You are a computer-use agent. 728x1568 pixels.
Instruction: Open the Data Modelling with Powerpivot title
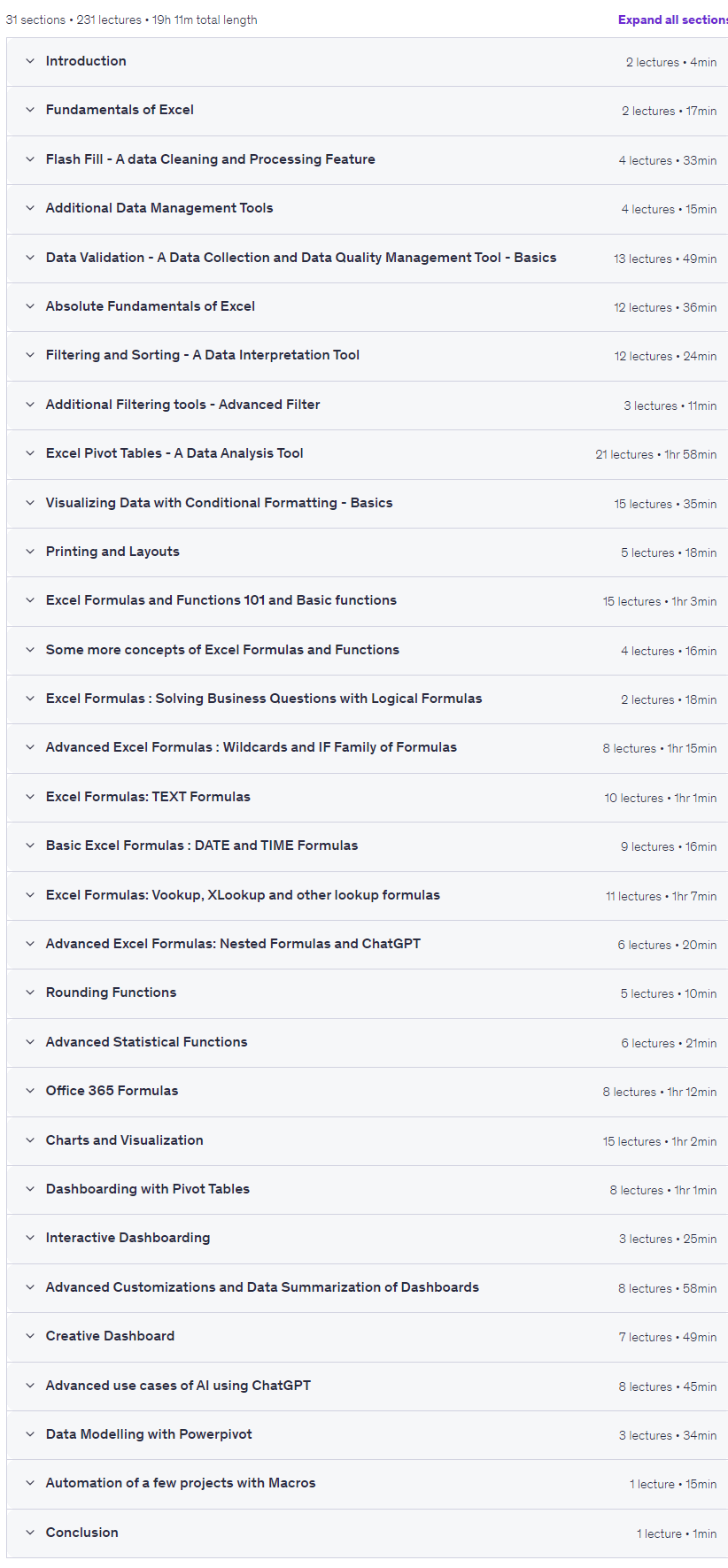(149, 1434)
